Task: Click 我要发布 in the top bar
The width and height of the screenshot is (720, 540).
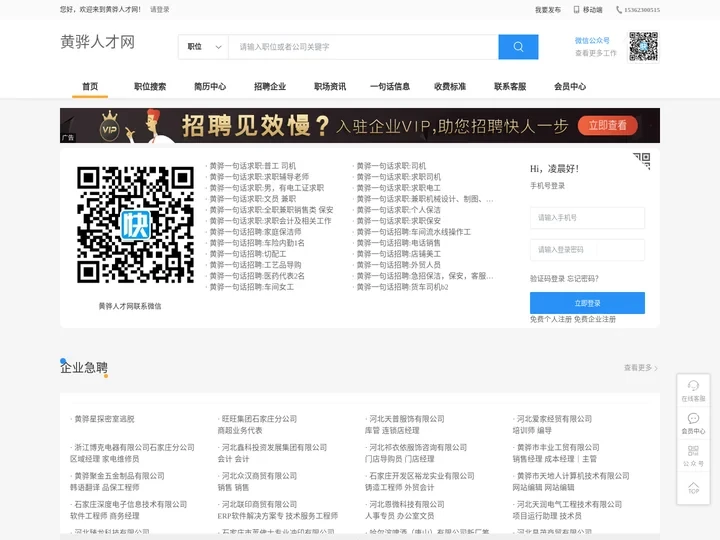Action: [x=547, y=10]
